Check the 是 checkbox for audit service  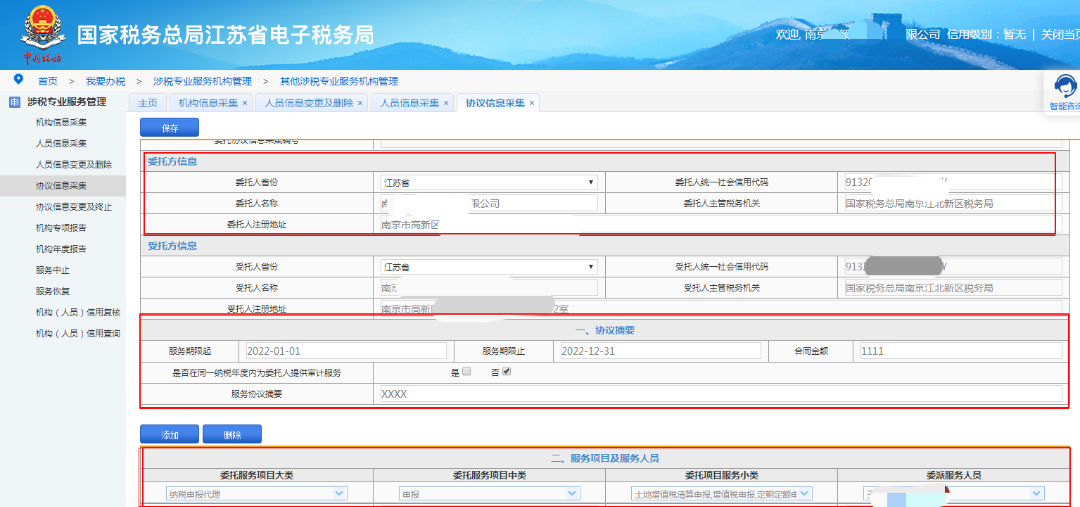click(466, 372)
